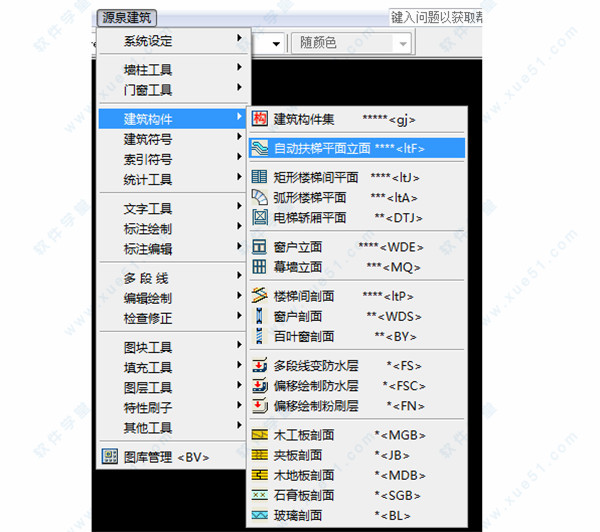This screenshot has height=532, width=600.
Task: Click the <BL> shortcut text
Action: point(396,516)
